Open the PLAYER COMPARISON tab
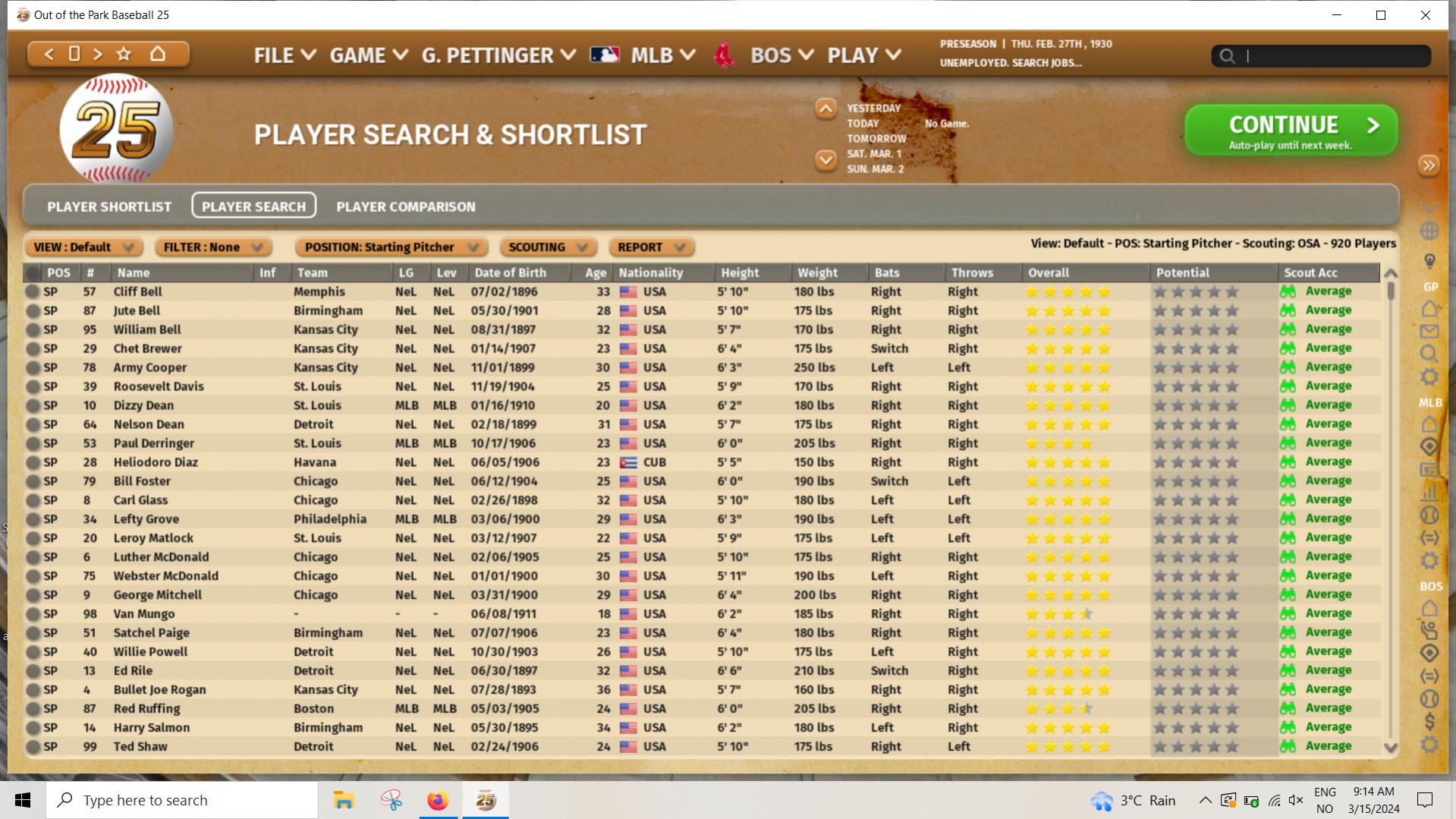 (x=405, y=206)
